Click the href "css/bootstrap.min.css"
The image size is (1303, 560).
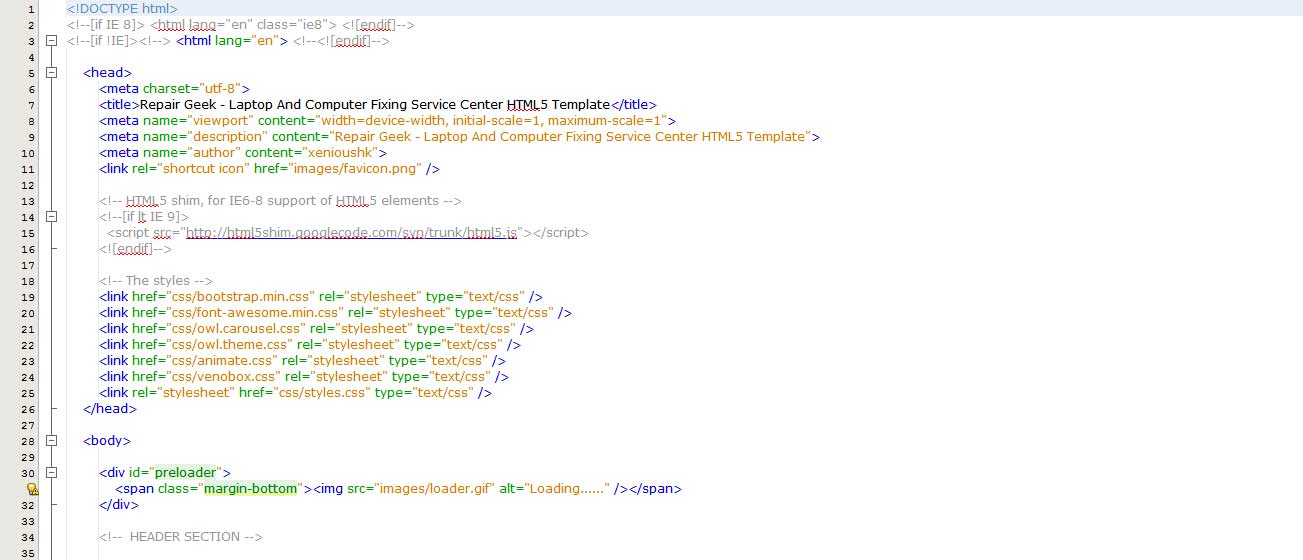238,297
